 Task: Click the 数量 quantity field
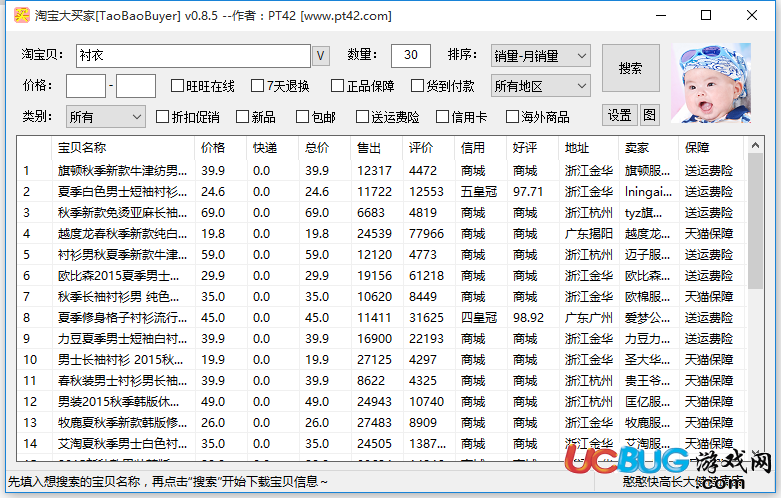(x=411, y=55)
